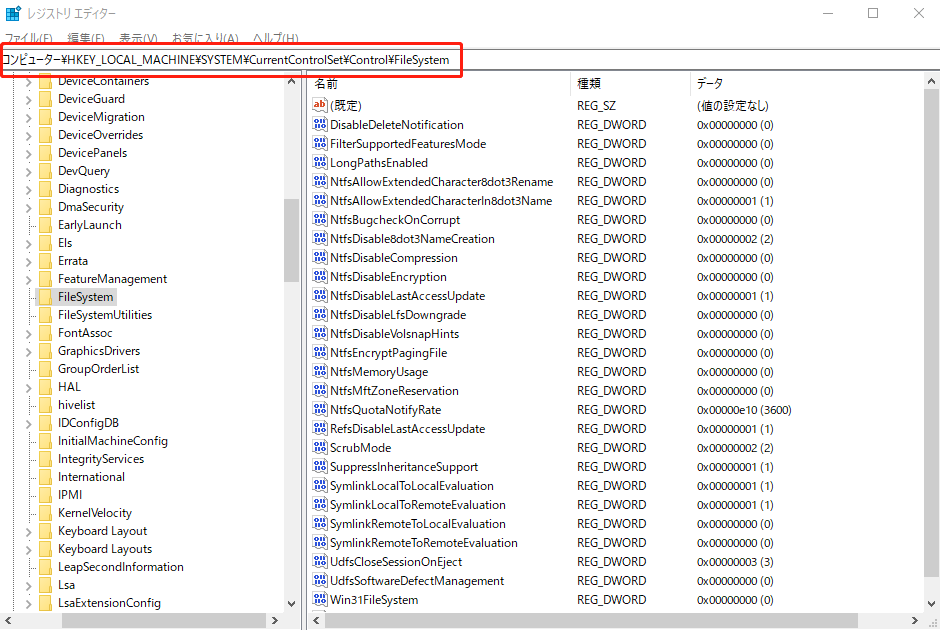
Task: Click the values pane scroll up arrow
Action: tap(931, 81)
